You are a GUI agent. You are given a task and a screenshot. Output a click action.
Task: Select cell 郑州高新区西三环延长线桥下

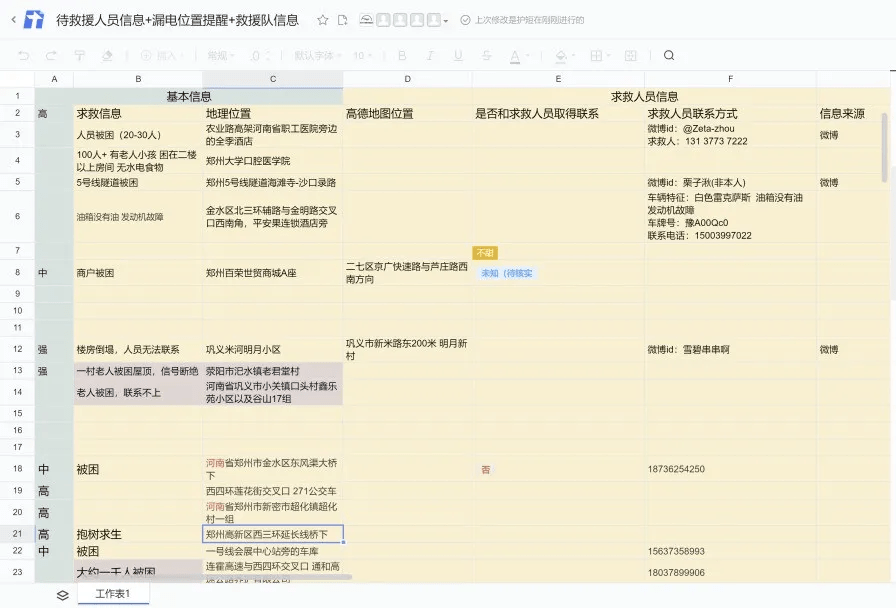click(x=273, y=534)
